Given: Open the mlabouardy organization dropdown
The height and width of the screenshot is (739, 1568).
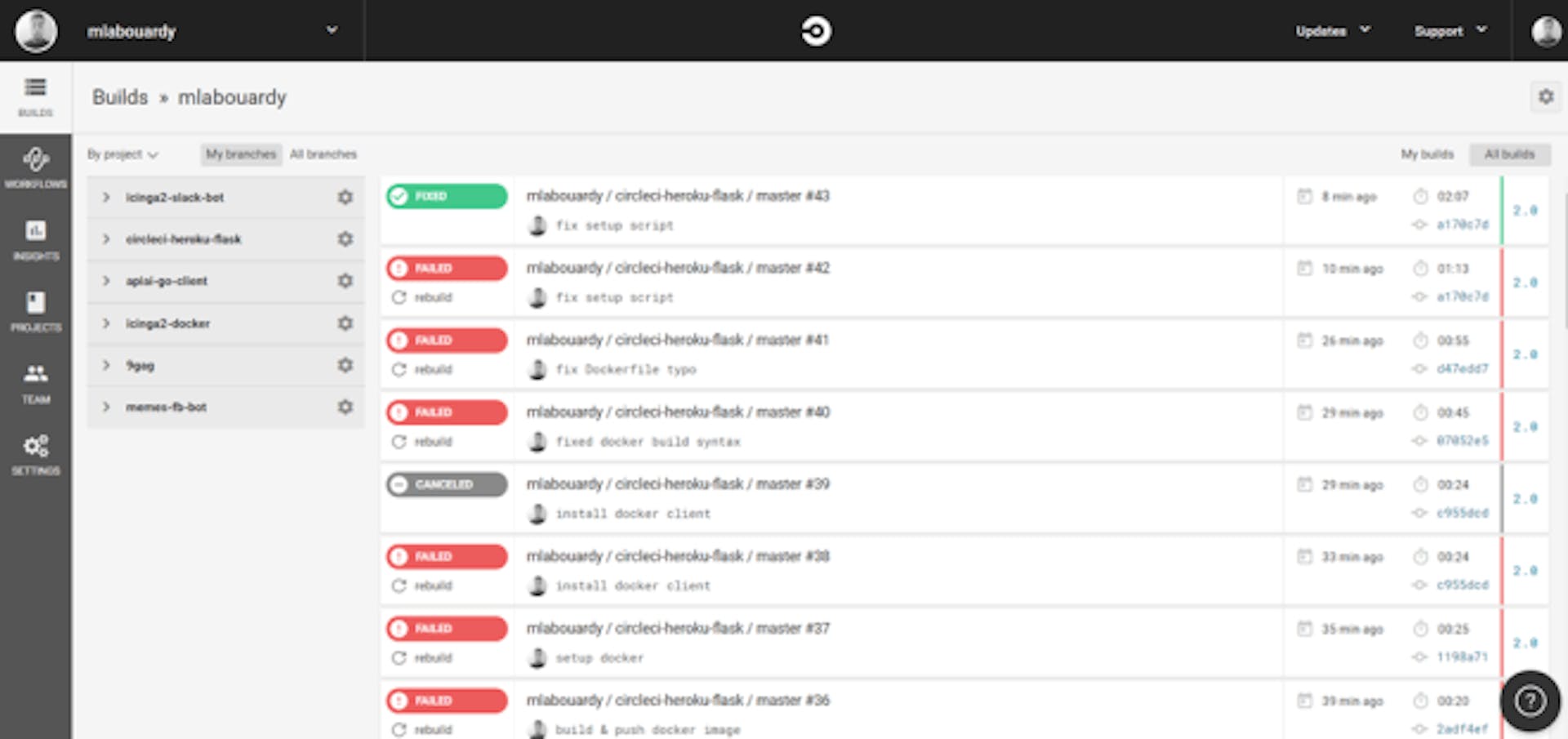Looking at the screenshot, I should click(x=212, y=31).
